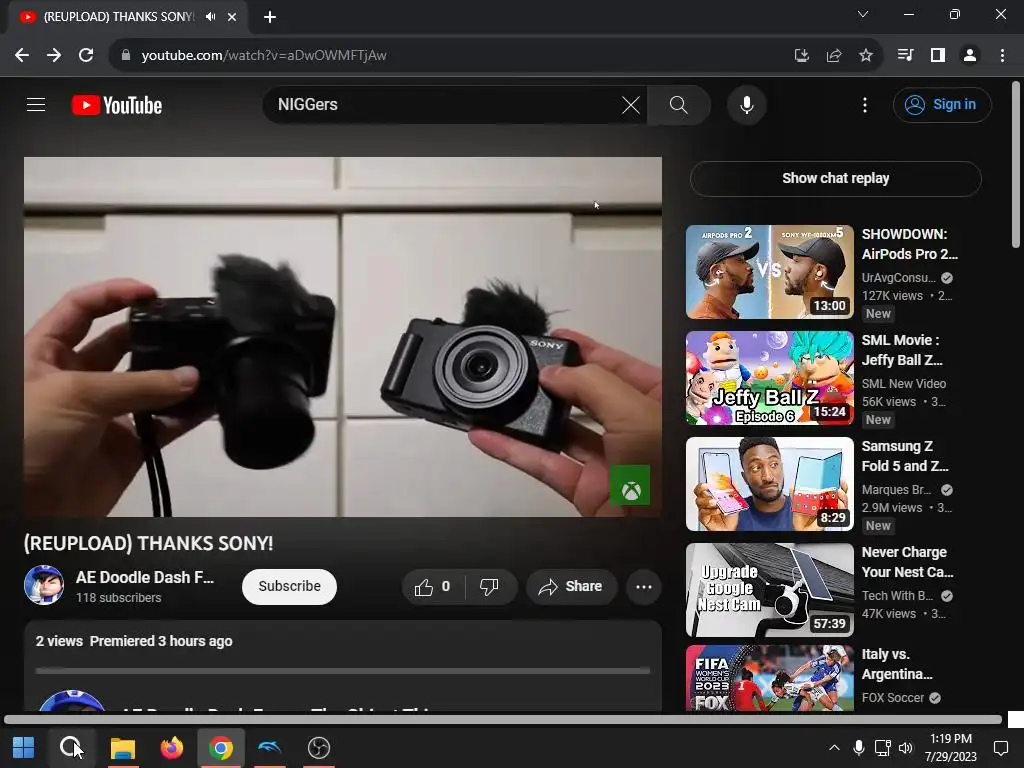Open the Chrome profile icon
This screenshot has height=768, width=1024.
[970, 56]
